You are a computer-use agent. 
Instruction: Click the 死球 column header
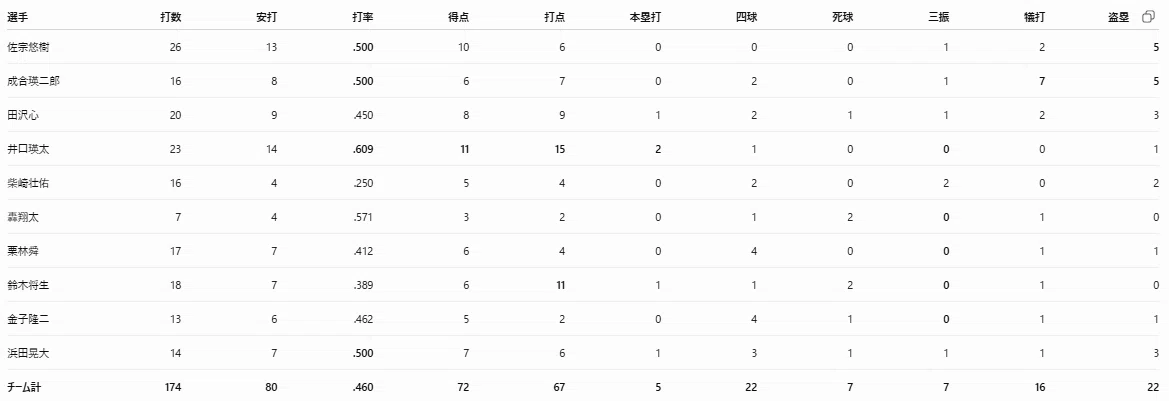click(x=843, y=16)
